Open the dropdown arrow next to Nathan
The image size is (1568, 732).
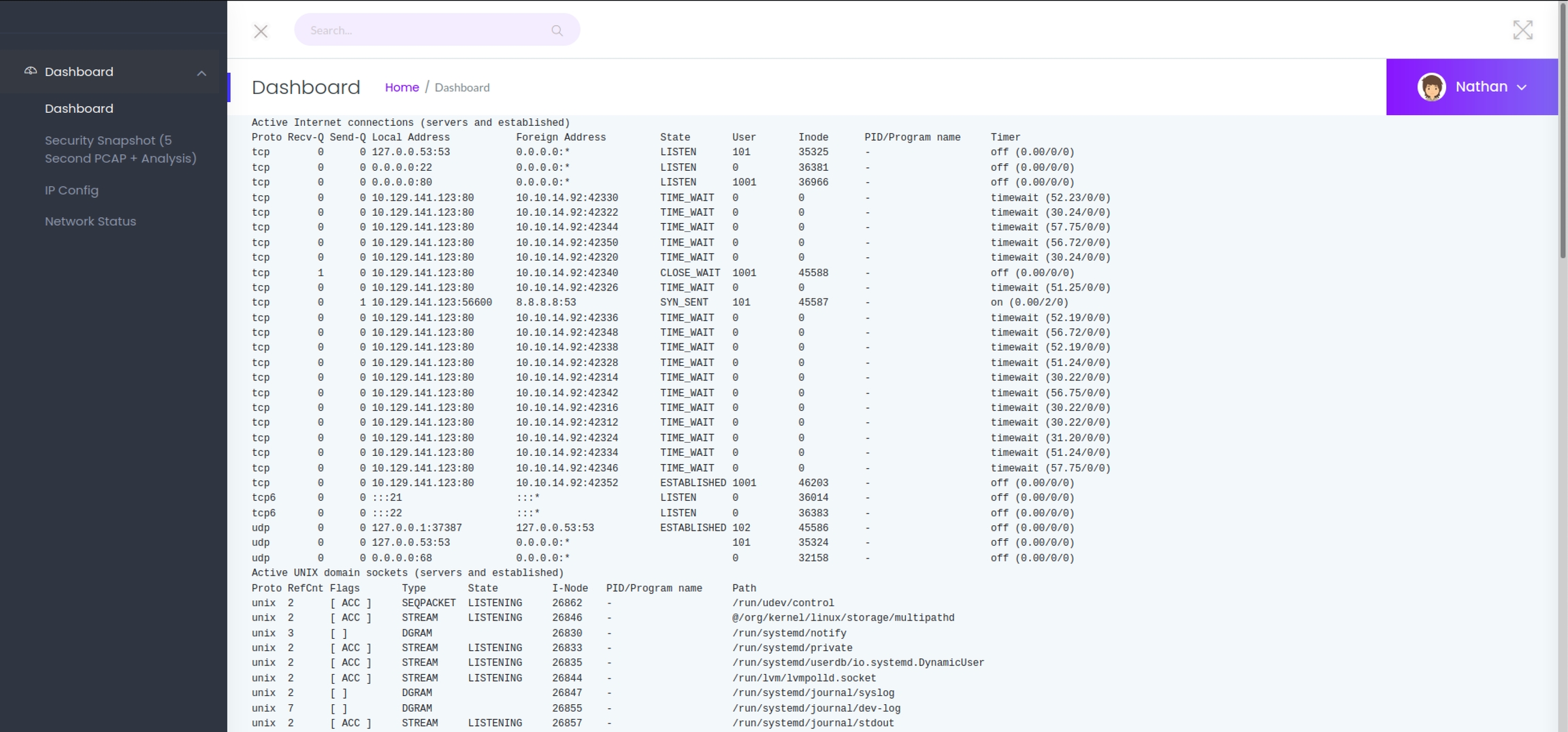point(1522,88)
